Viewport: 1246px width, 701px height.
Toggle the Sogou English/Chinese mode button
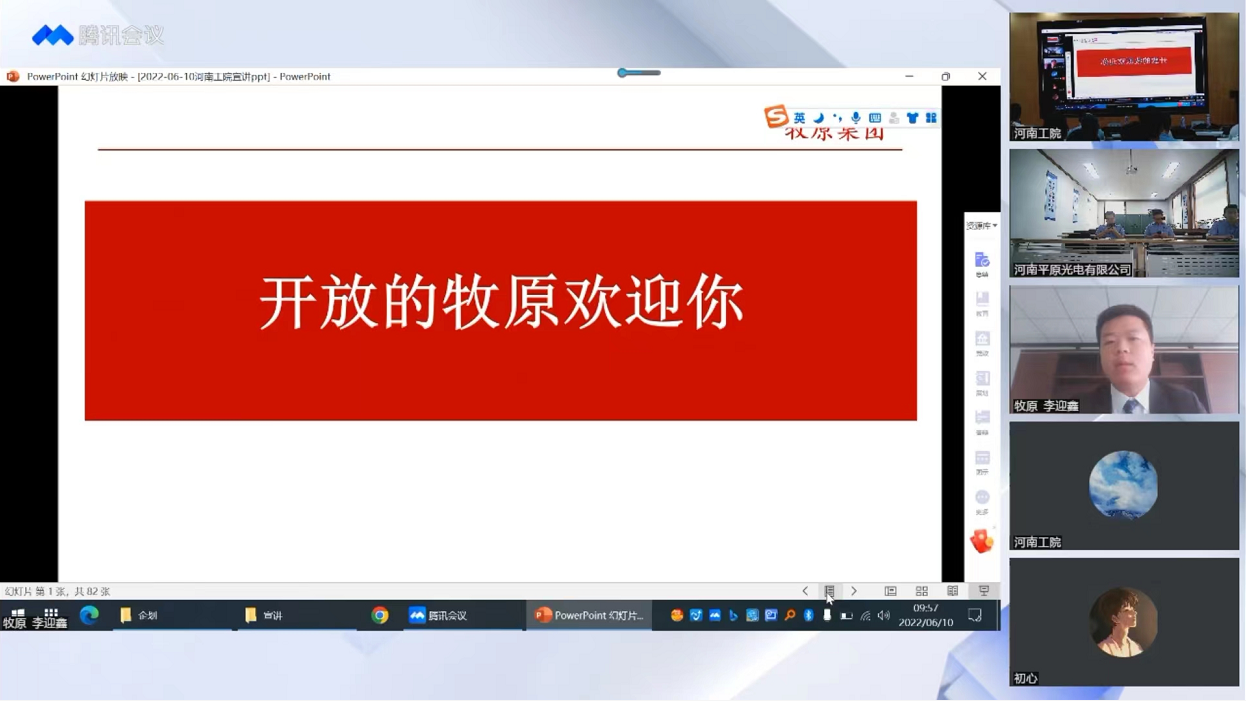[x=799, y=118]
